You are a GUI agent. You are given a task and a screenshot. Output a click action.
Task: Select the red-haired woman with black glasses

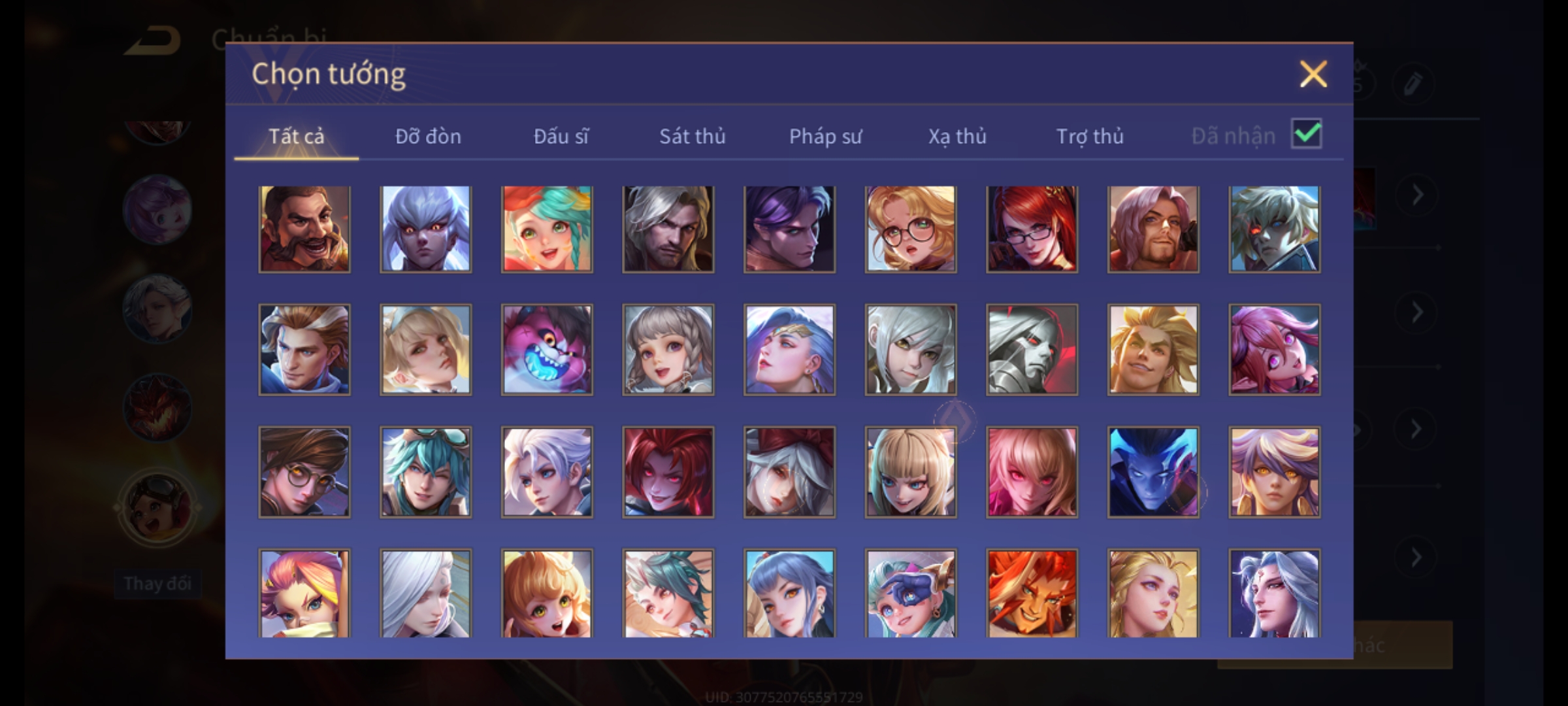coord(1032,229)
